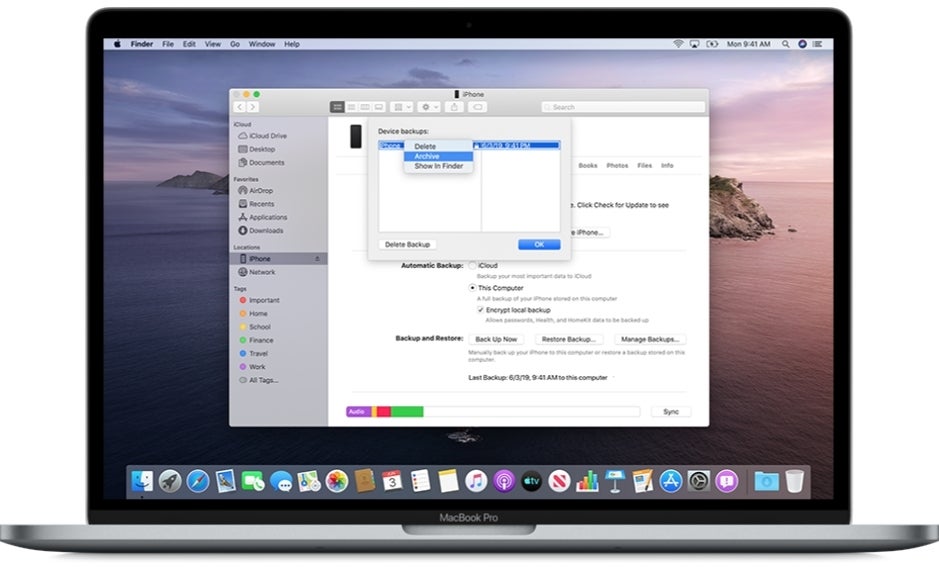The image size is (939, 567).
Task: Click the green segment of storage bar
Action: pos(407,412)
